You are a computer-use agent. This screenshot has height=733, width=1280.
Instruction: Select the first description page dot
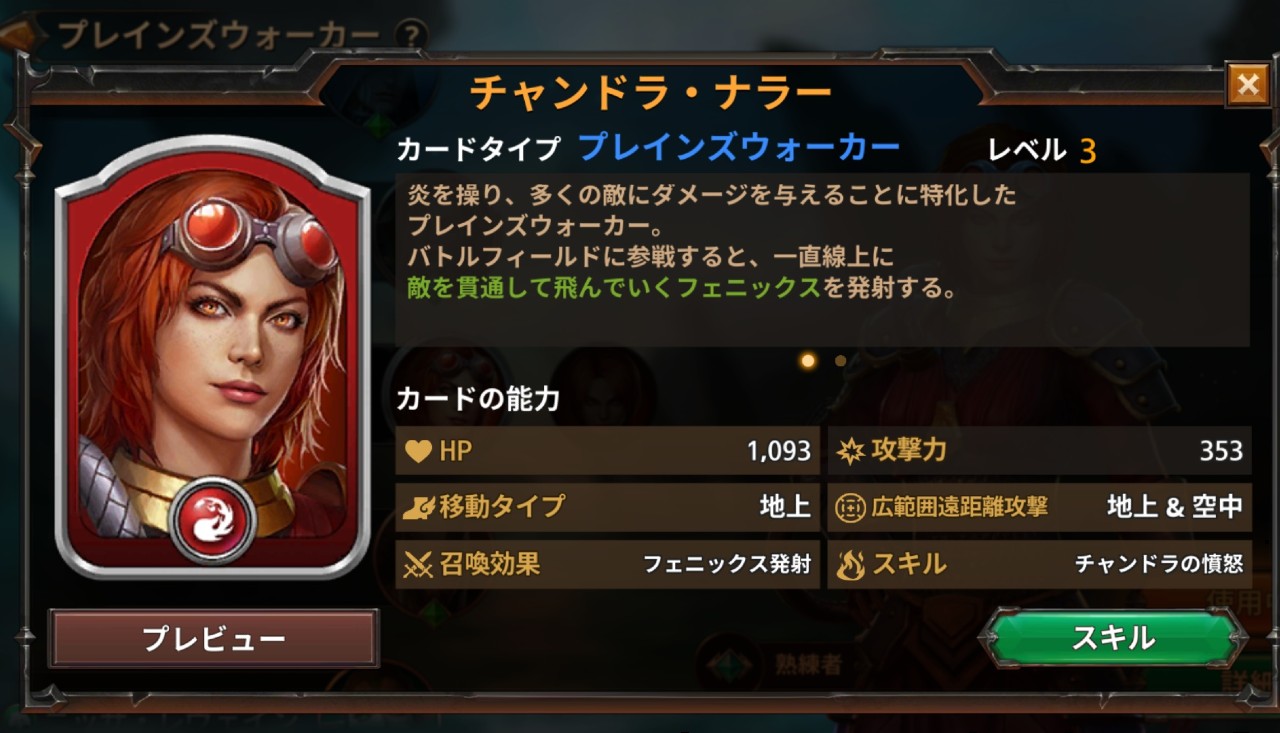click(808, 360)
